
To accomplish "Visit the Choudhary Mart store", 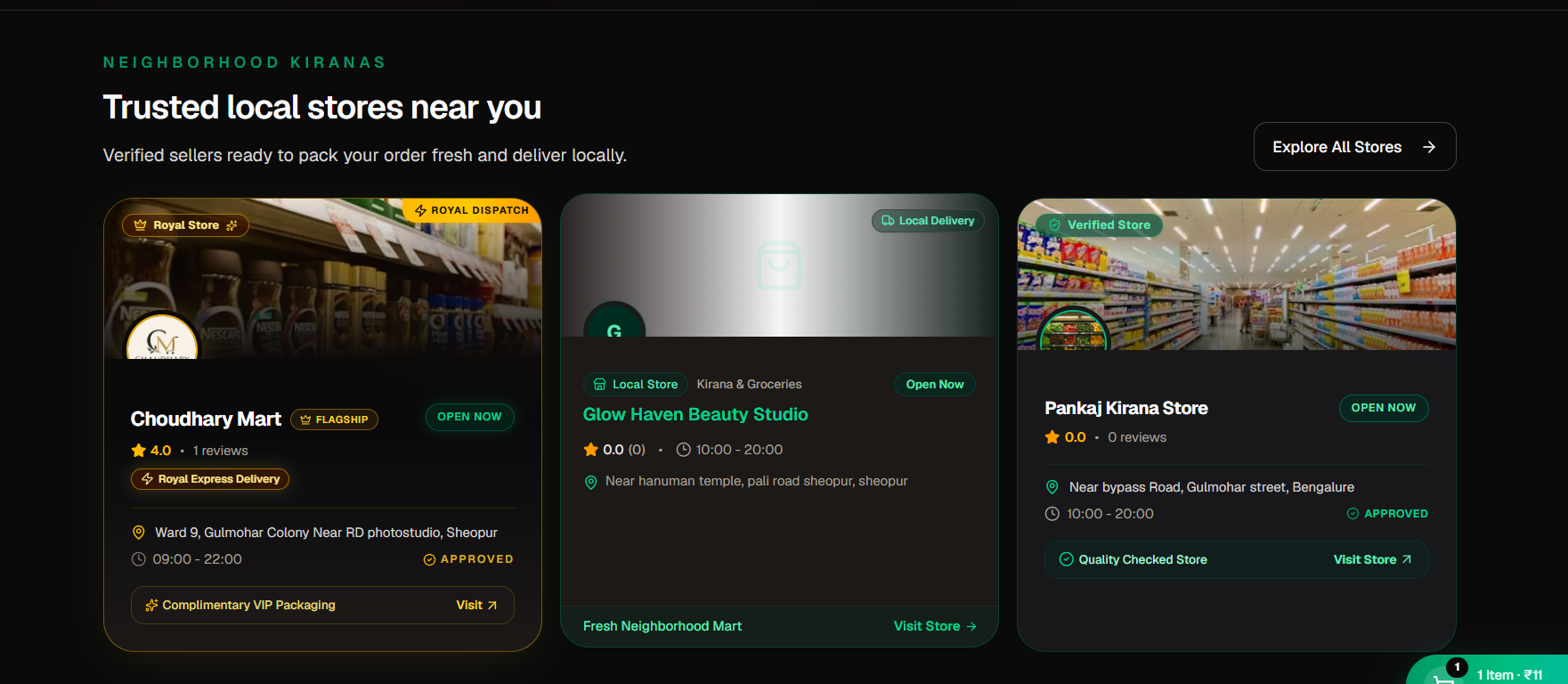I will pyautogui.click(x=476, y=606).
